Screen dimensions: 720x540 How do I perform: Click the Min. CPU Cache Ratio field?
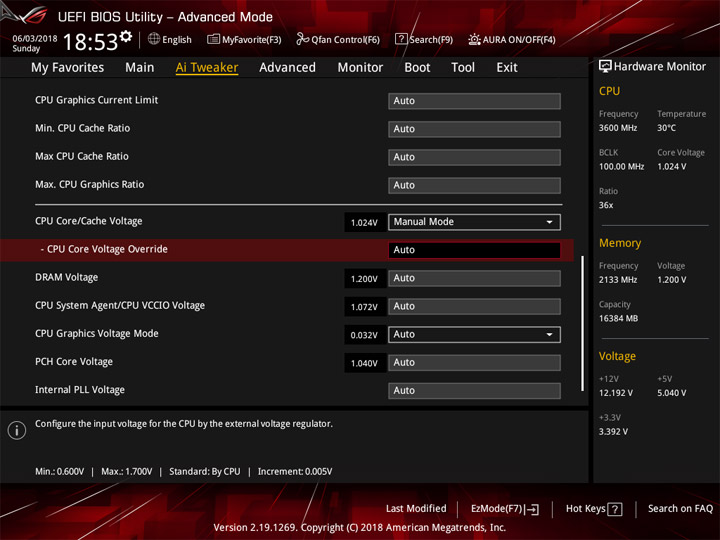474,129
